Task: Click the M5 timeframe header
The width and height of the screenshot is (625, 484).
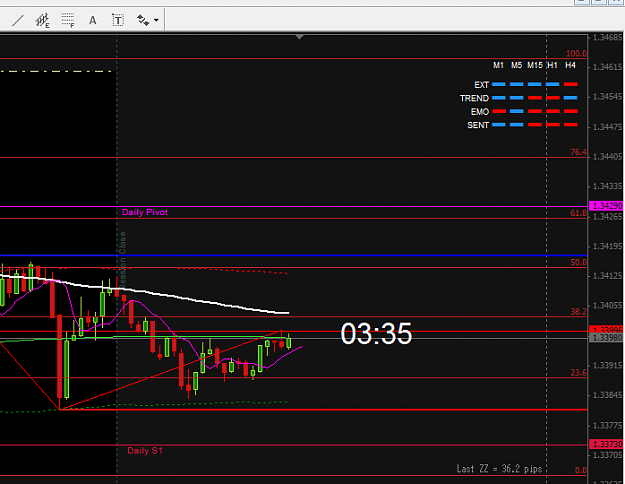Action: pos(517,65)
